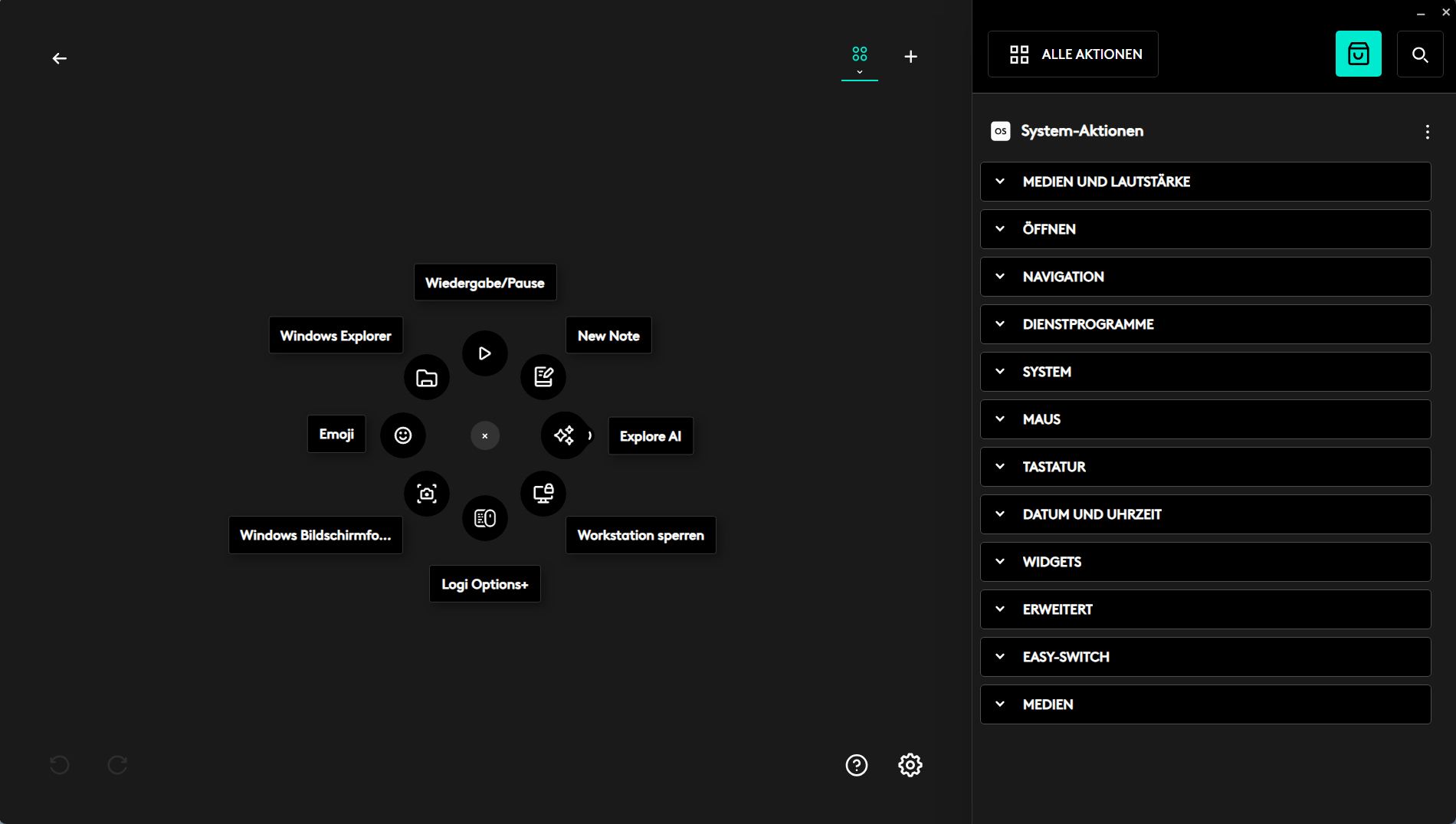Select the Windows Explorer folder icon
1456x824 pixels.
pyautogui.click(x=427, y=378)
